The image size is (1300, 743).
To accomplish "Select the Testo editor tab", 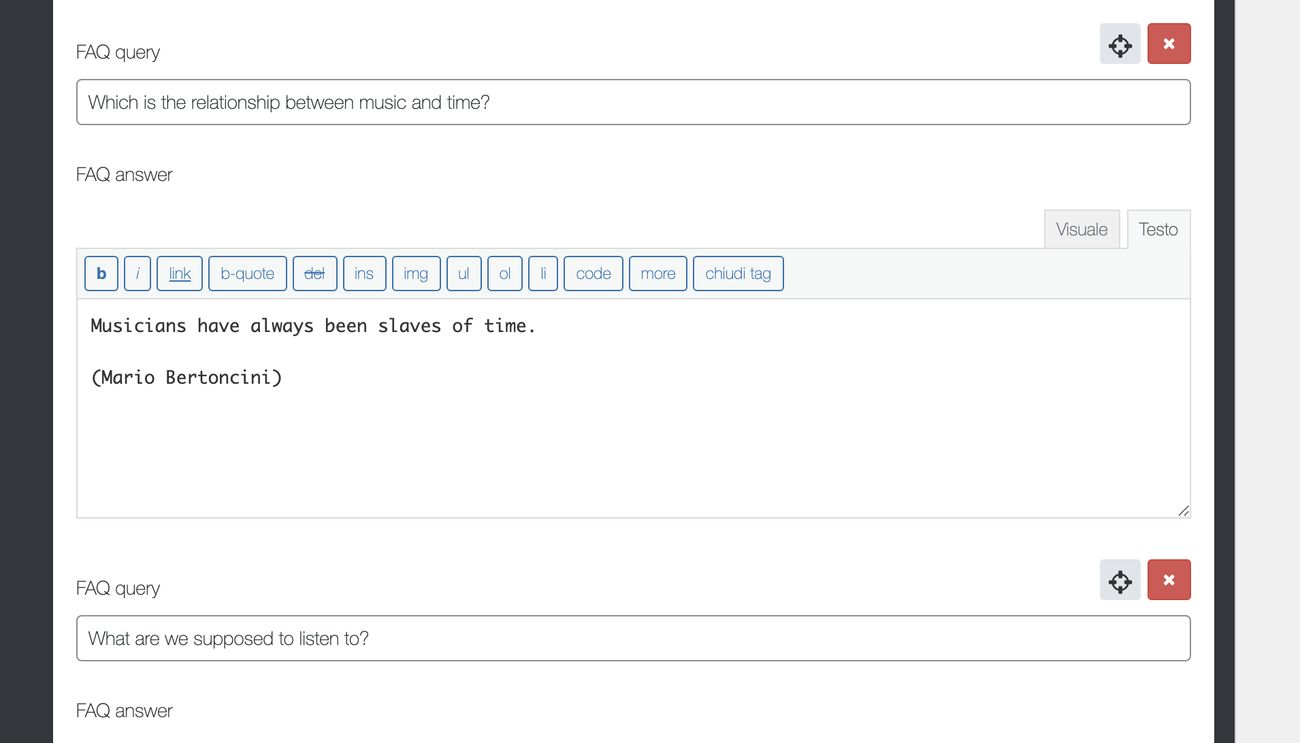I will coord(1158,229).
